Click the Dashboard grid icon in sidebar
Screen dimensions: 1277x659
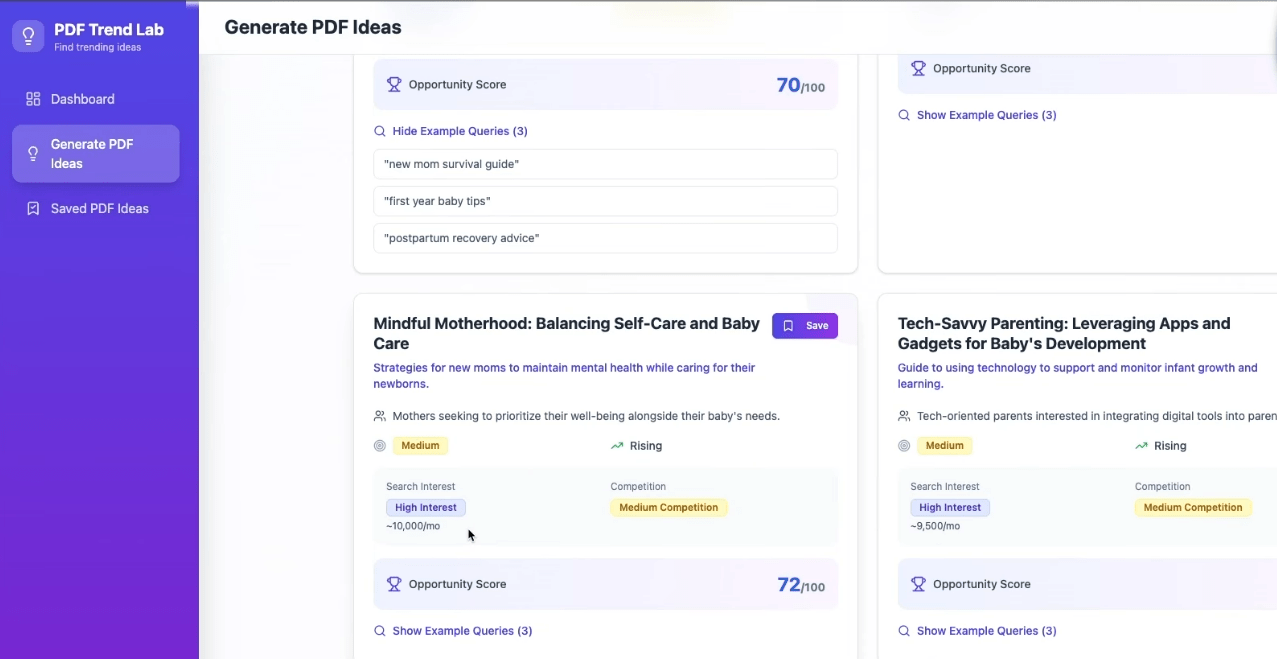click(x=33, y=99)
